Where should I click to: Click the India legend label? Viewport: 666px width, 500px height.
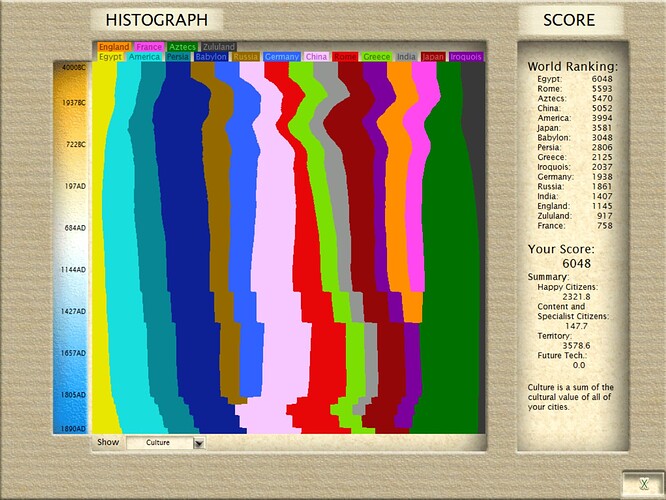tap(406, 57)
